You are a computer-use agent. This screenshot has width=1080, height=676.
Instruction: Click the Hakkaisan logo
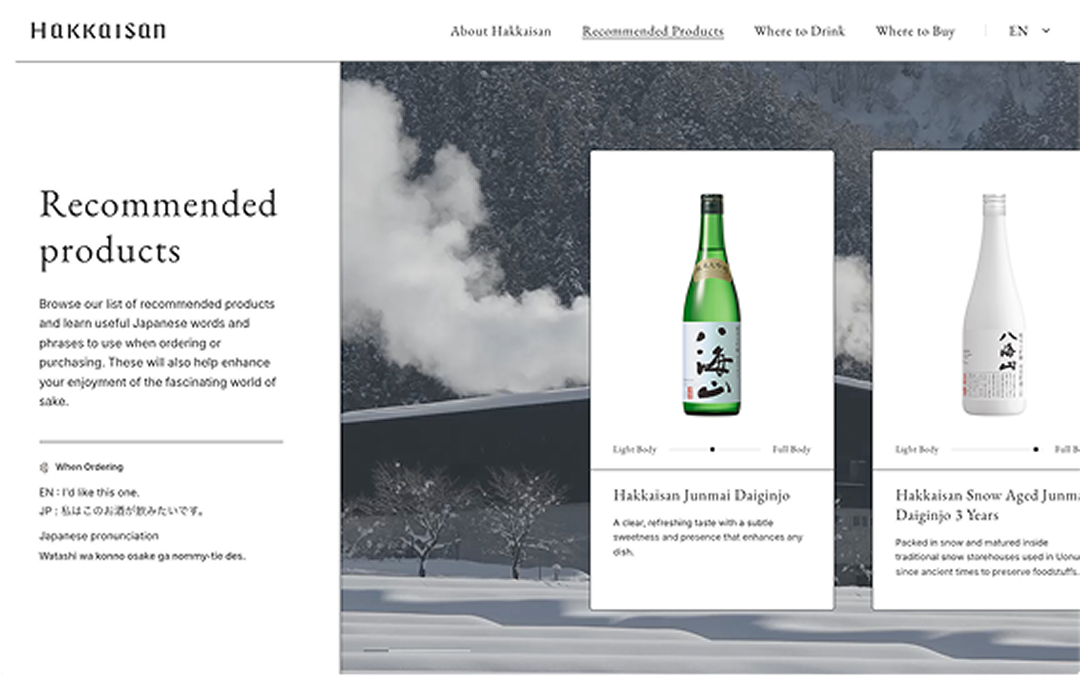click(x=98, y=30)
